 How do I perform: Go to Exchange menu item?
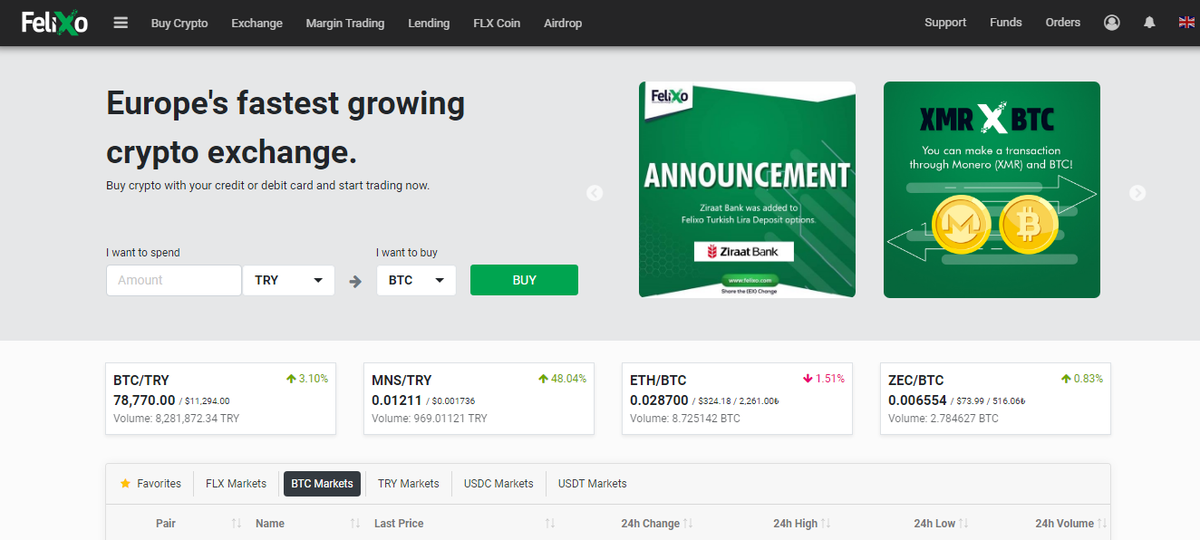tap(257, 23)
